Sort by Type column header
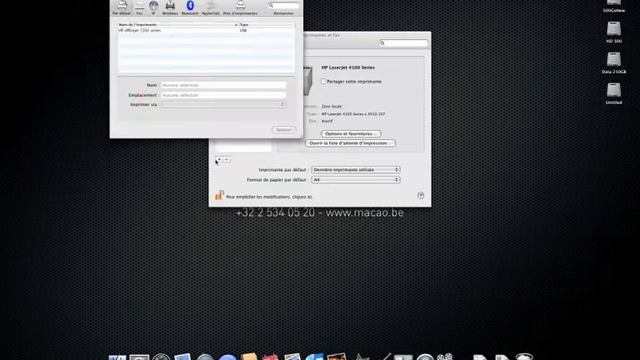 click(x=267, y=25)
